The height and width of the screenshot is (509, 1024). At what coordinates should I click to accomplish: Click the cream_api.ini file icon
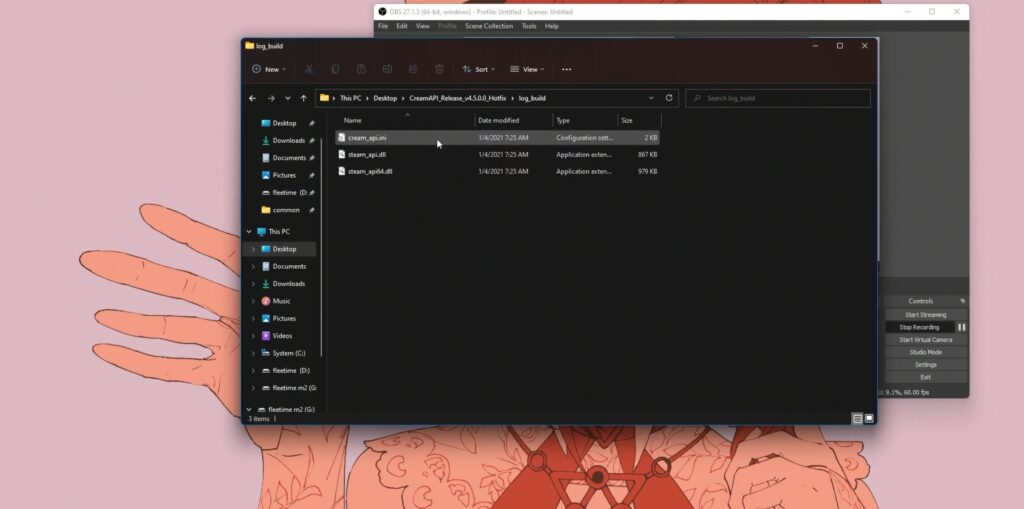342,138
